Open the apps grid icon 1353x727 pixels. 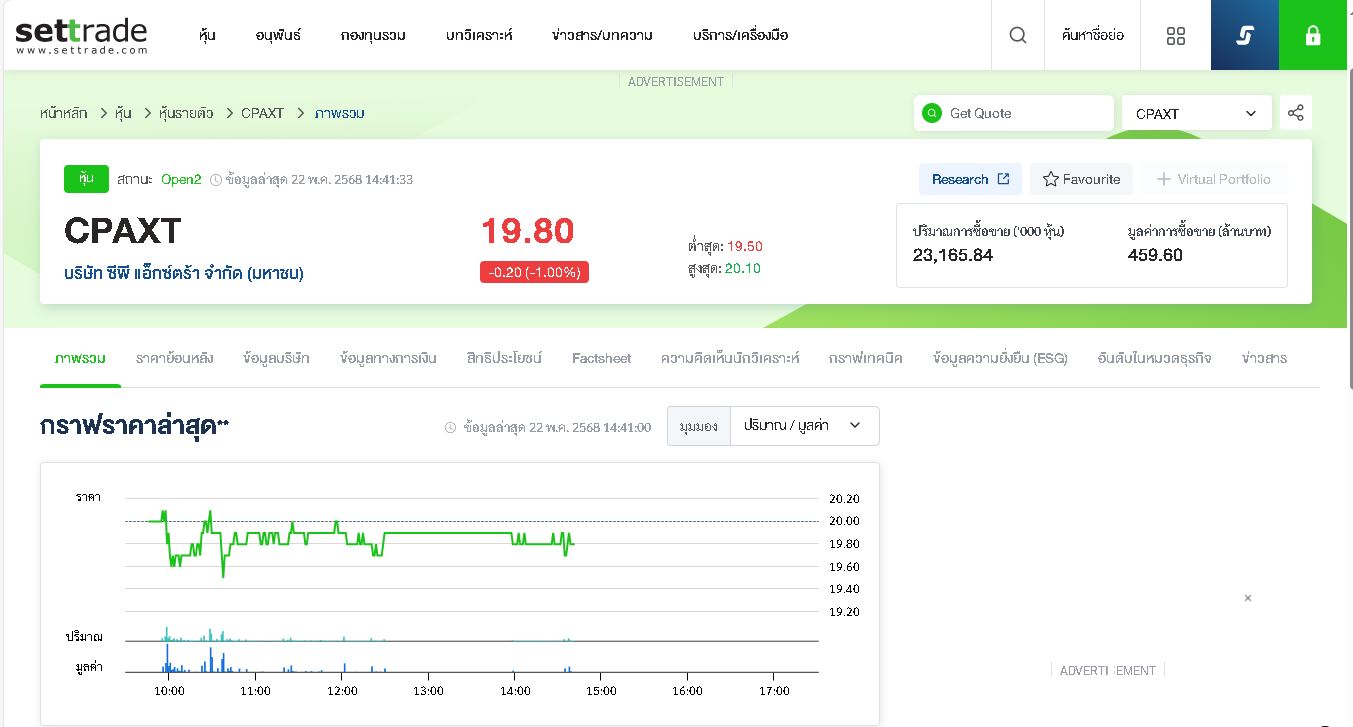(x=1176, y=35)
